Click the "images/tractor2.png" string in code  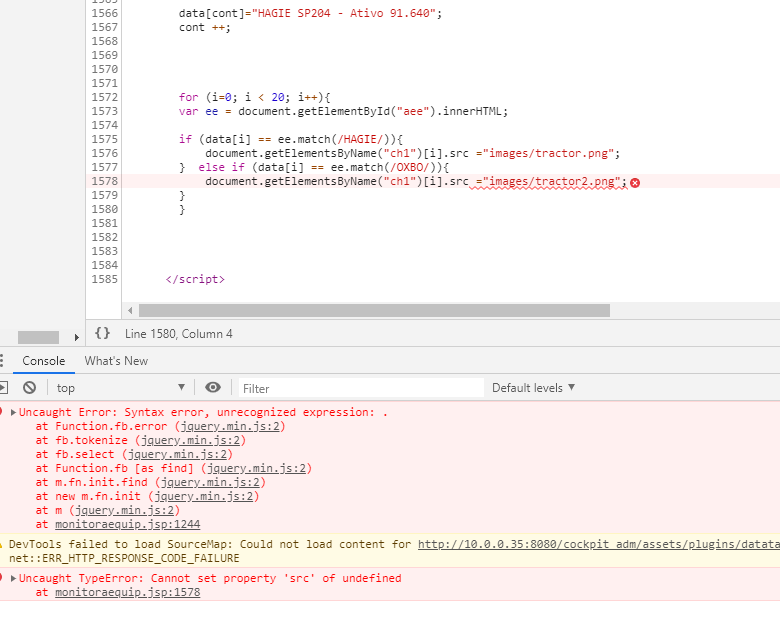point(552,181)
